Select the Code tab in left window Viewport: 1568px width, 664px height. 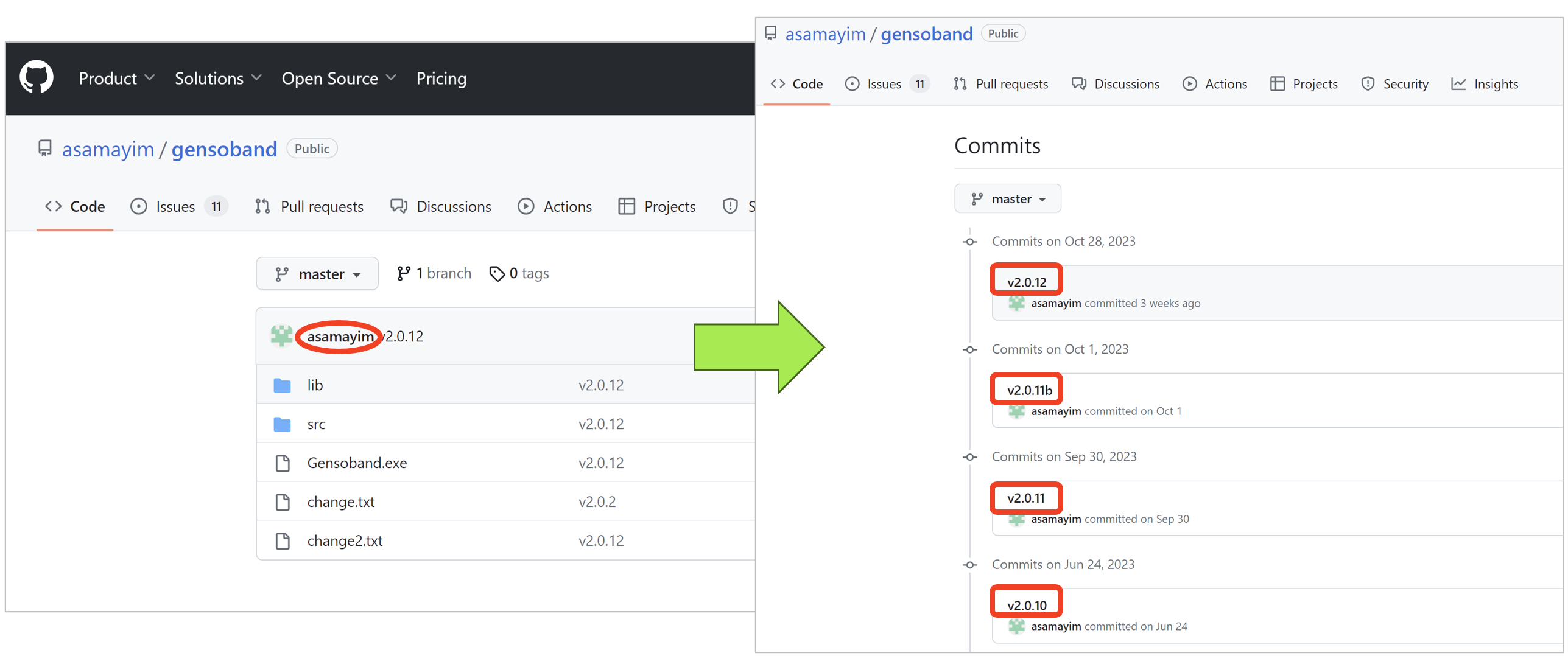[75, 206]
